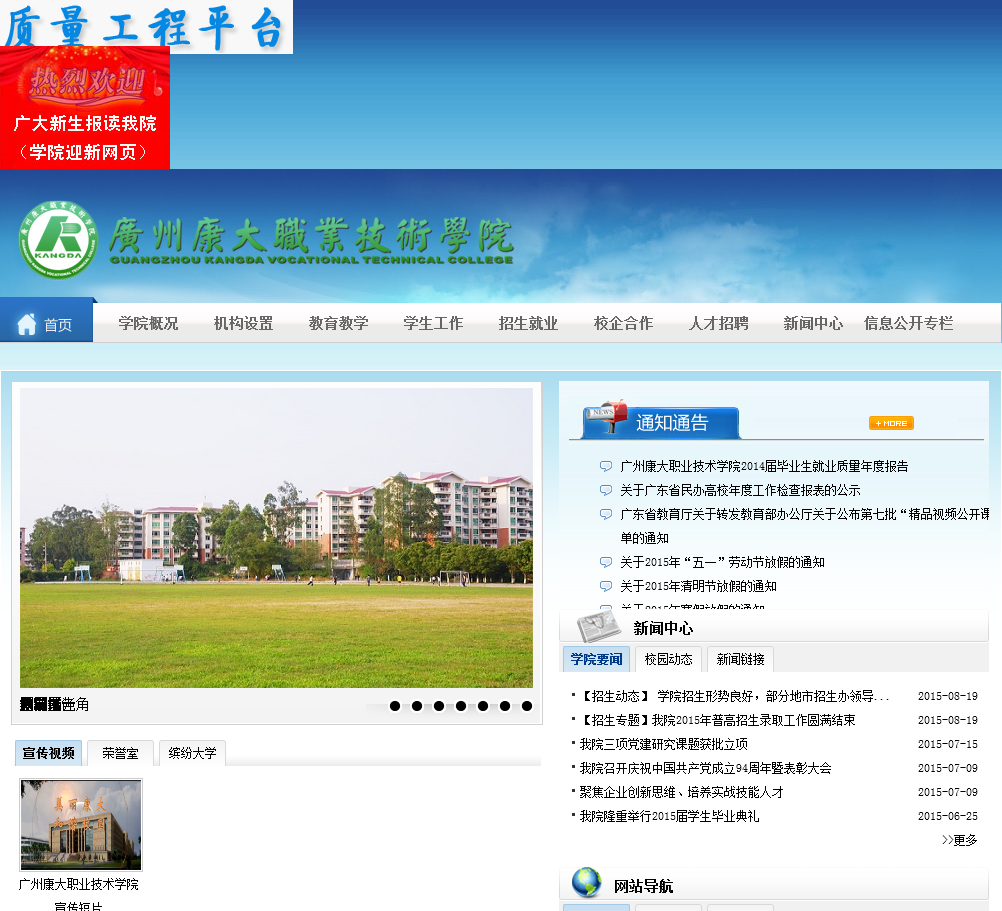Select the 缤纷大学 tab
This screenshot has height=911, width=1002.
point(192,753)
